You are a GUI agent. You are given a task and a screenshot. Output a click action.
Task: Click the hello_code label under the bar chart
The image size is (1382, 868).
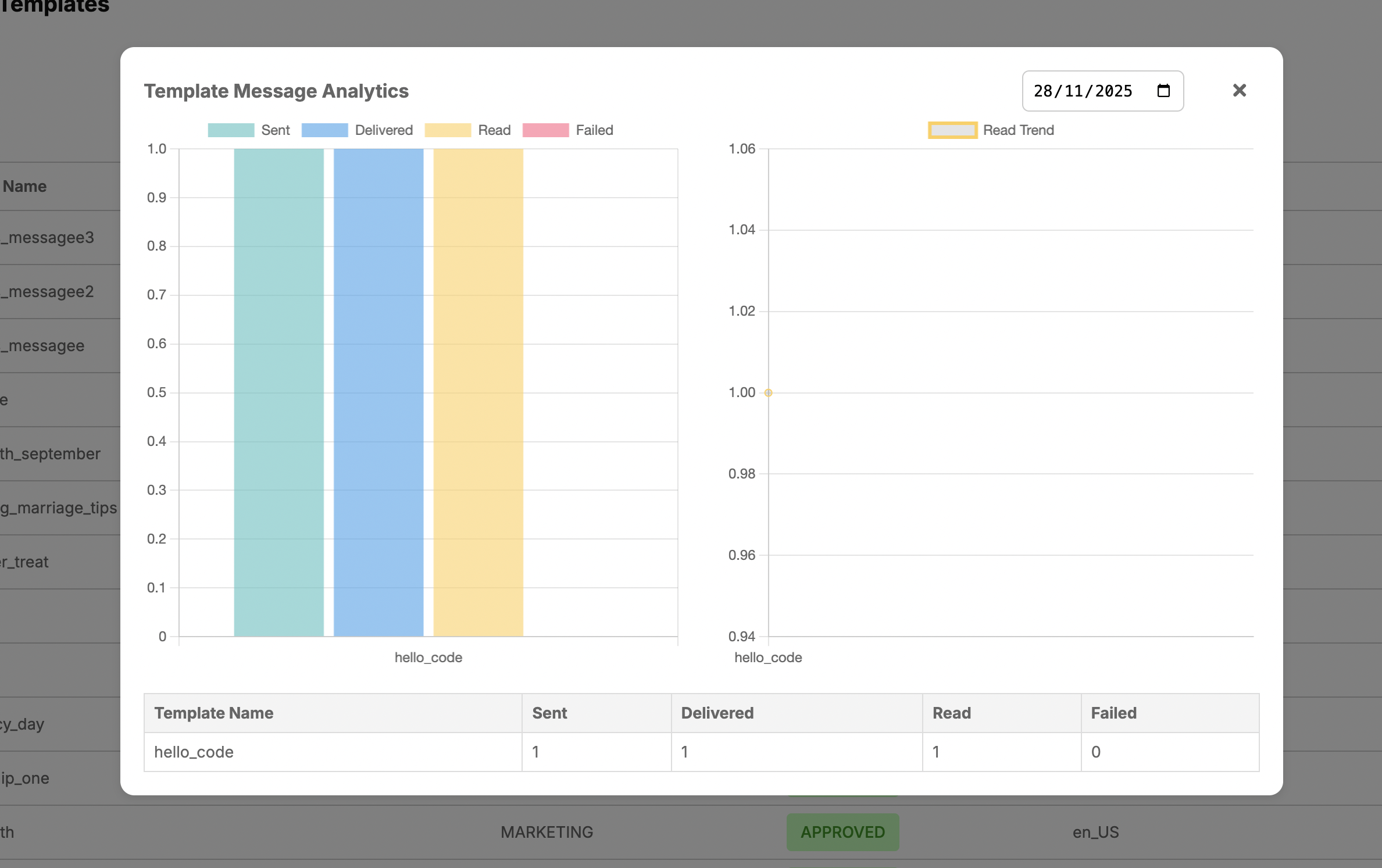(428, 658)
